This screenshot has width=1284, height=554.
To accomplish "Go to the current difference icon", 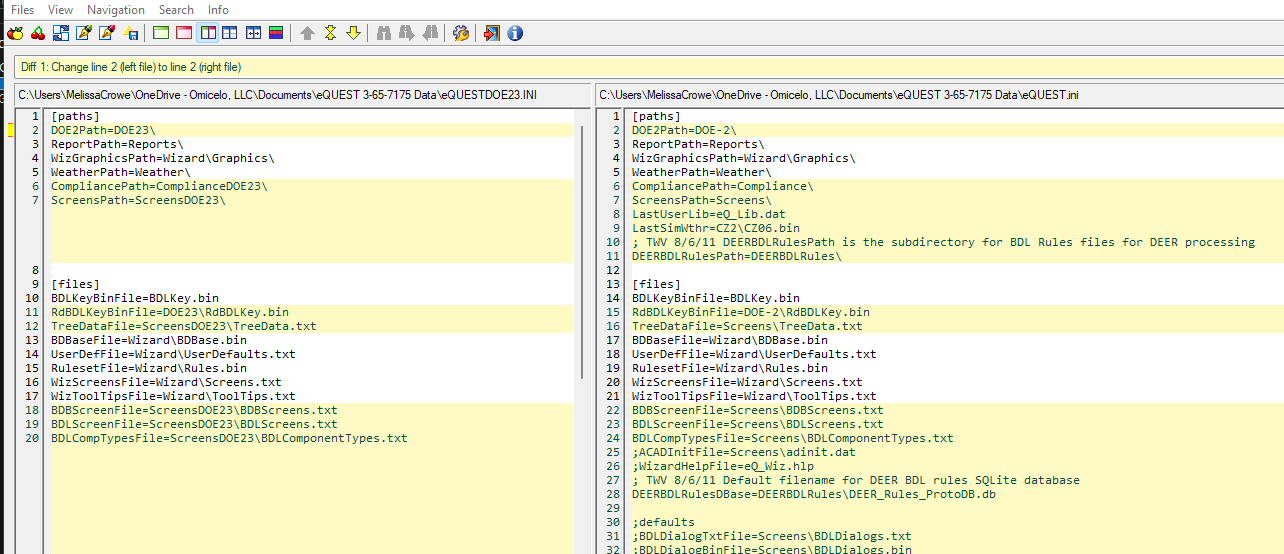I will coord(330,33).
